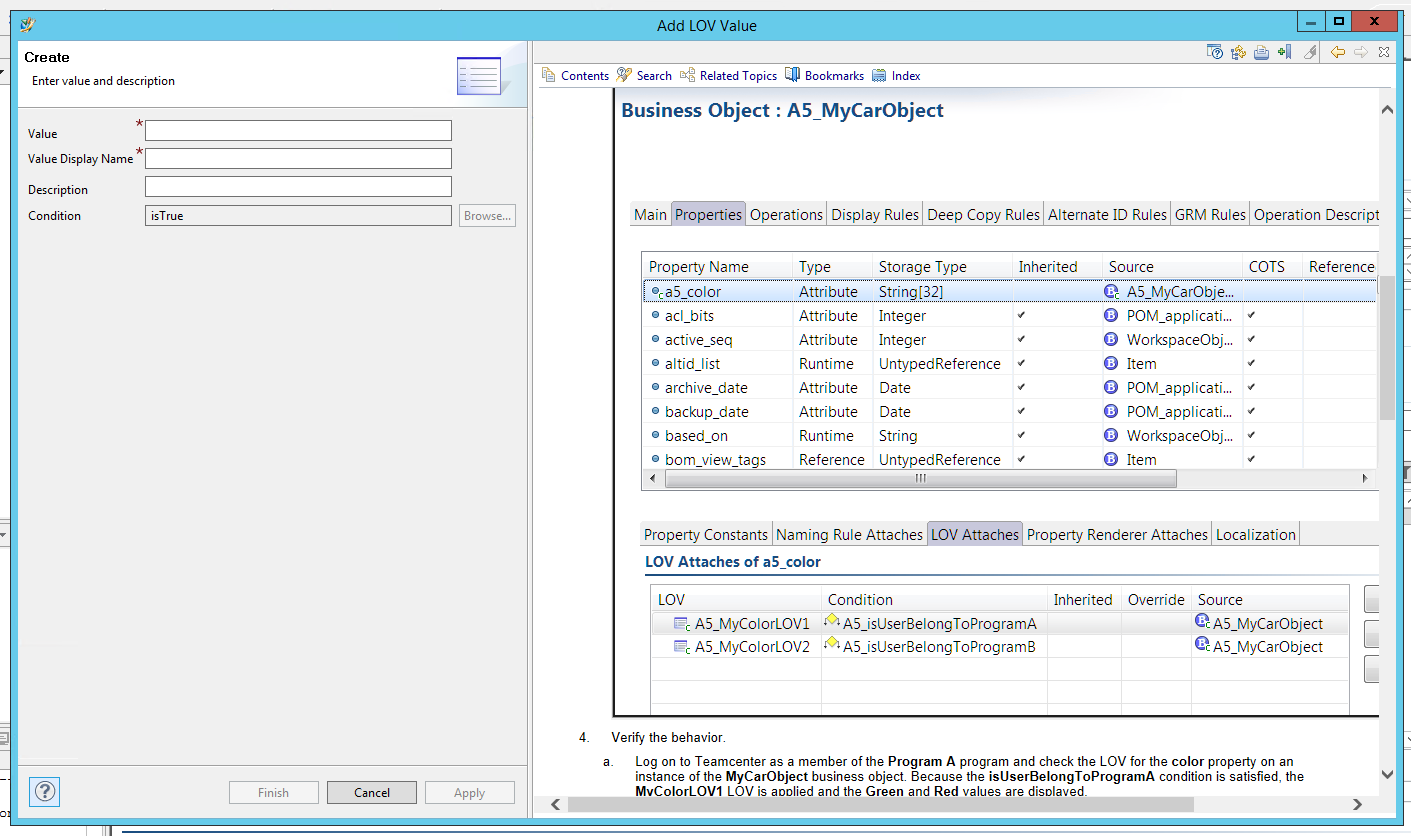Click the archive_date property name

tap(706, 387)
